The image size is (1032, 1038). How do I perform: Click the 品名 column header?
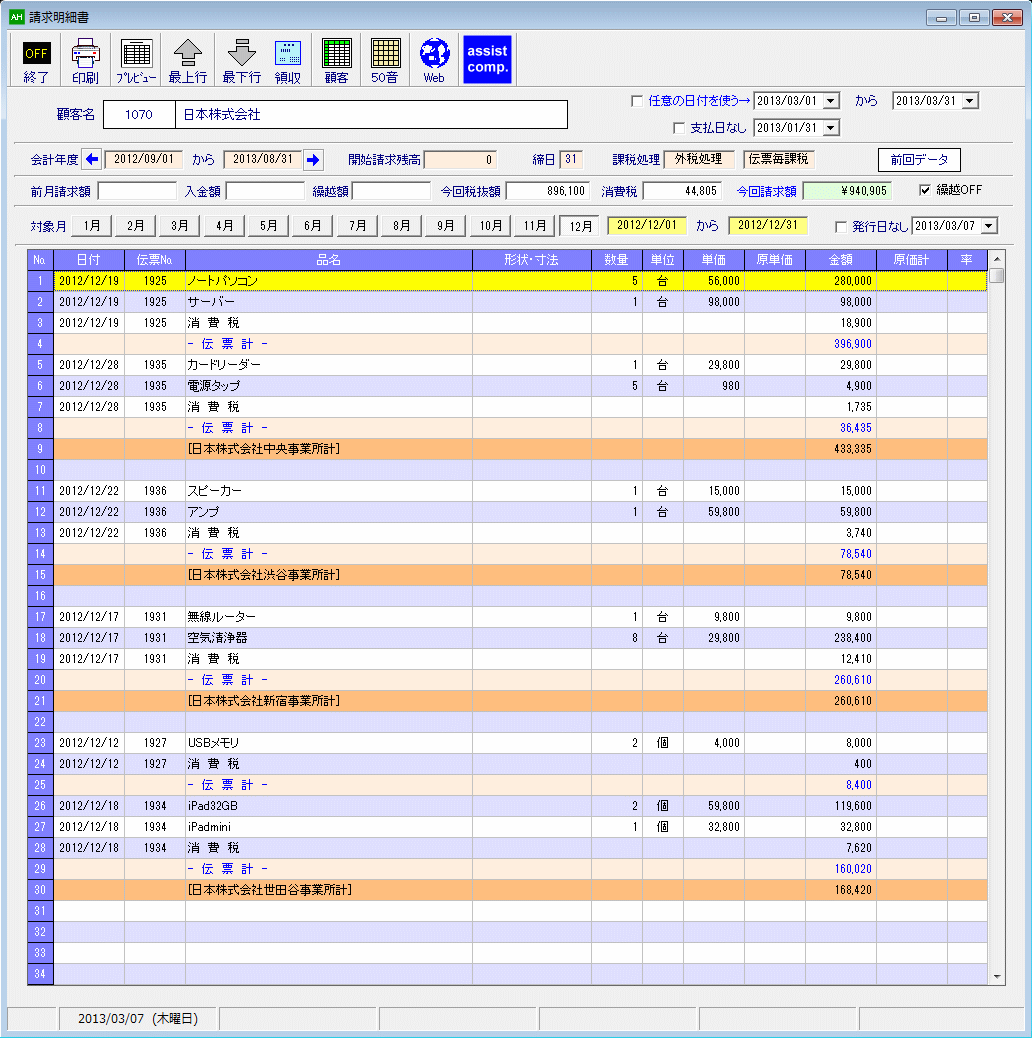click(329, 260)
